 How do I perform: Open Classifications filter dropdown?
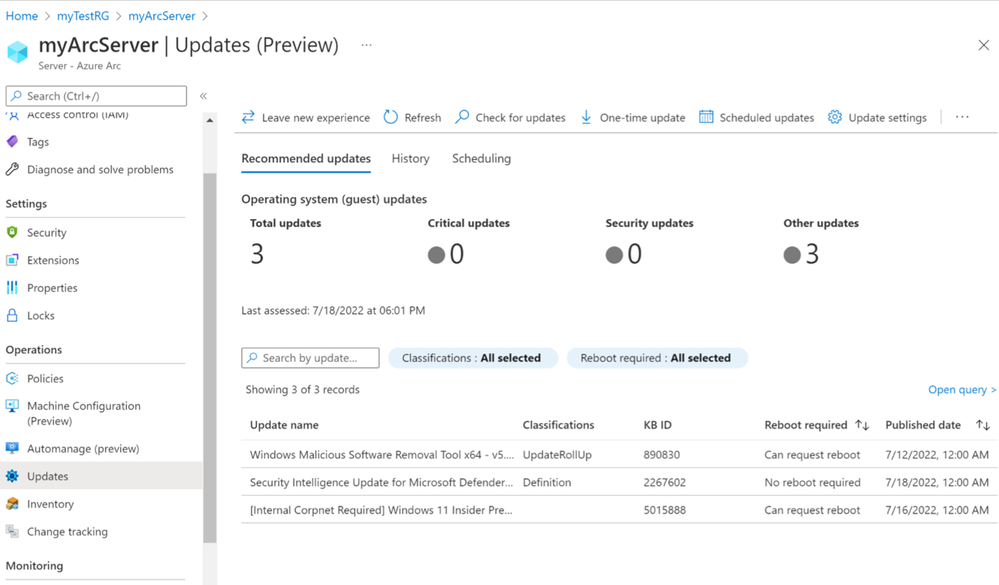(x=472, y=358)
